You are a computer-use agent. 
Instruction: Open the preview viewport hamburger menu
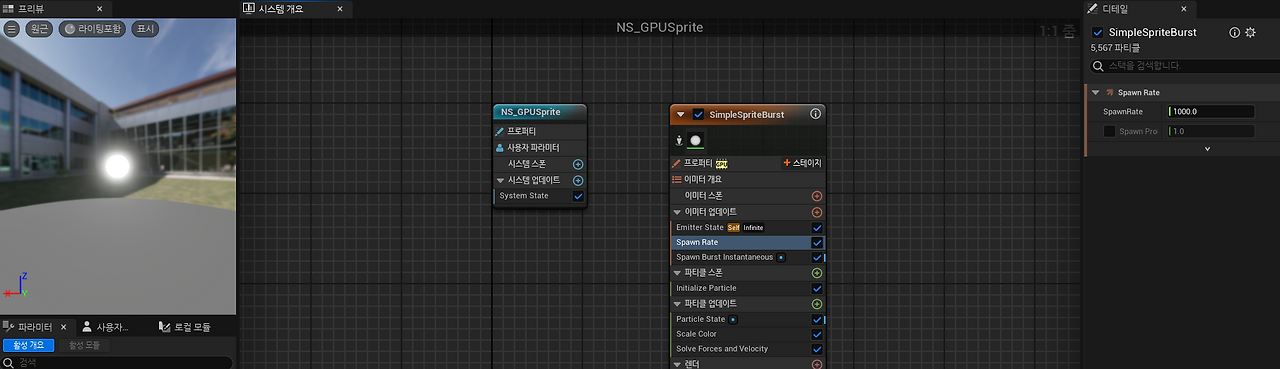tap(12, 29)
